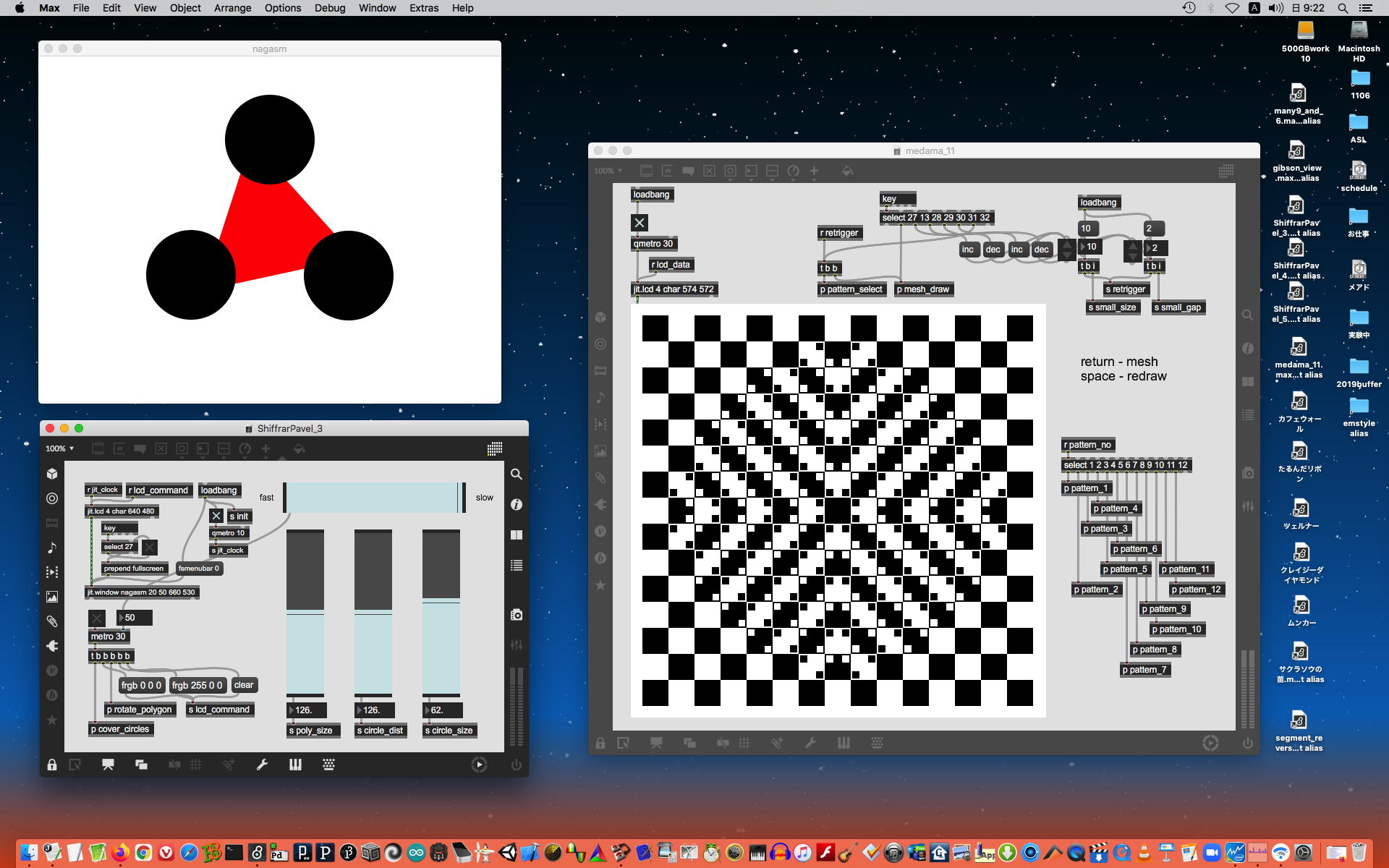Open Images browser icon in left sidebar
This screenshot has width=1389, height=868.
coord(52,597)
